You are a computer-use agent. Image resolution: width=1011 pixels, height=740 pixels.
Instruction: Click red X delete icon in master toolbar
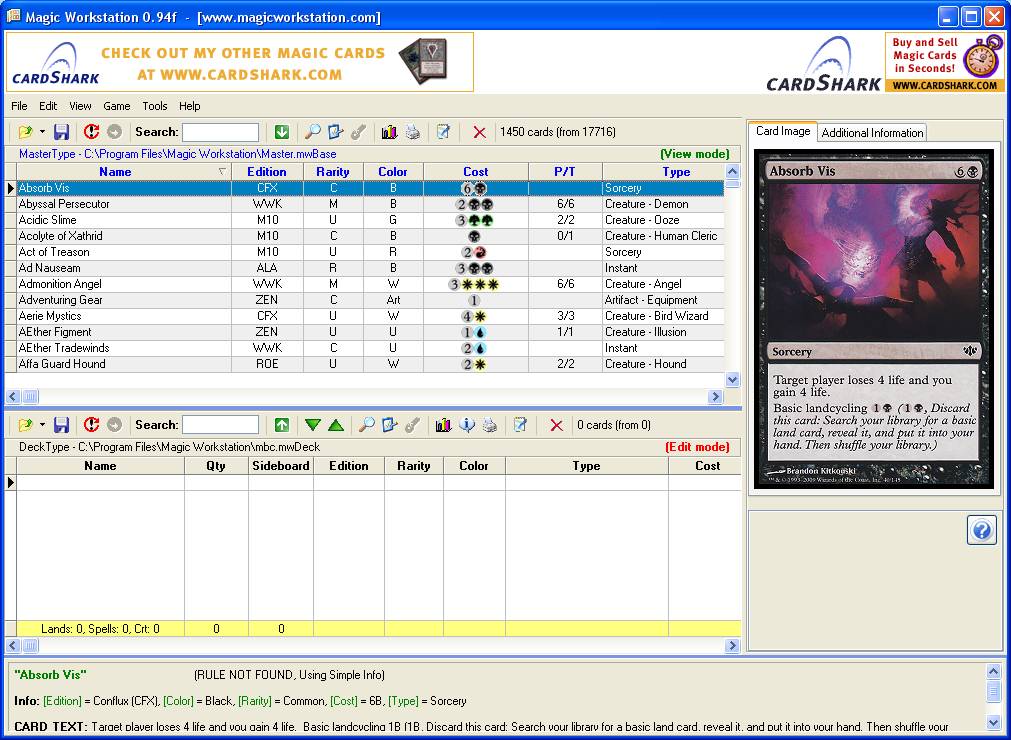(479, 132)
